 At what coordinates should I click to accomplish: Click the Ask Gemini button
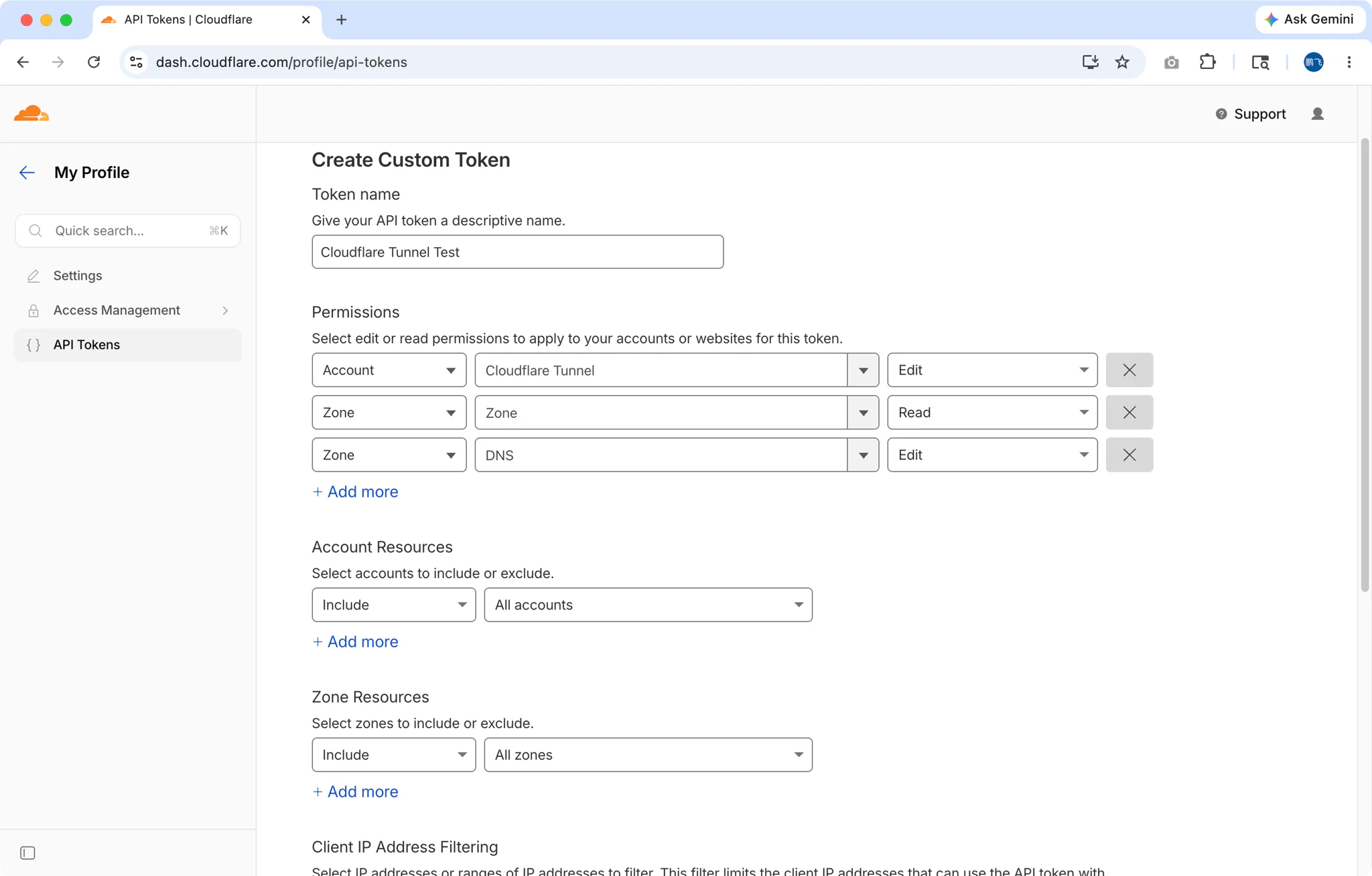(1310, 20)
